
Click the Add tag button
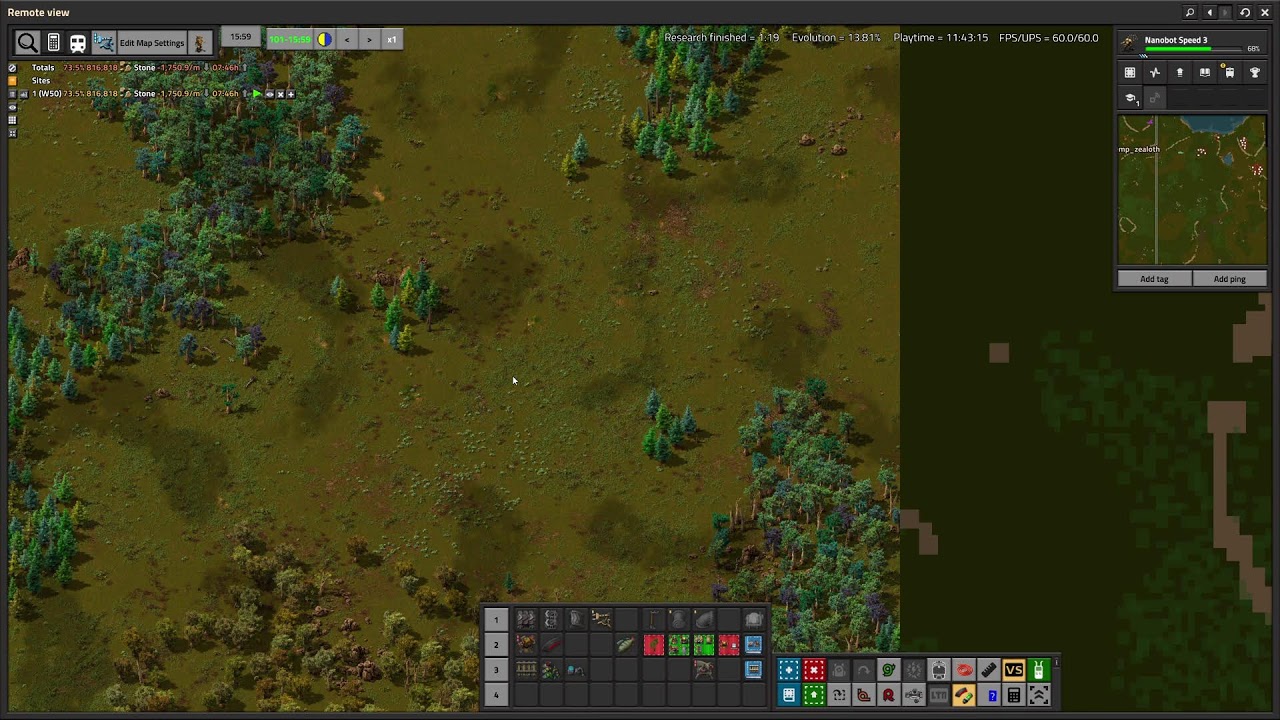1155,279
